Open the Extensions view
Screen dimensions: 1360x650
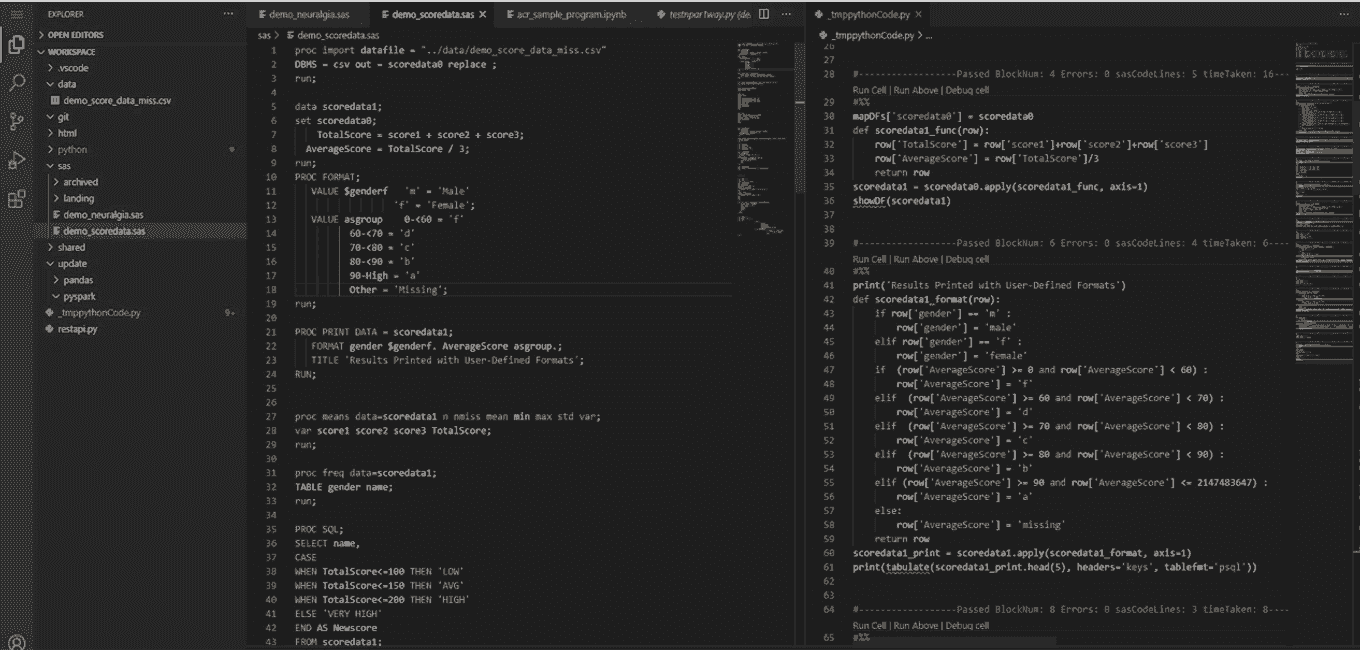17,198
